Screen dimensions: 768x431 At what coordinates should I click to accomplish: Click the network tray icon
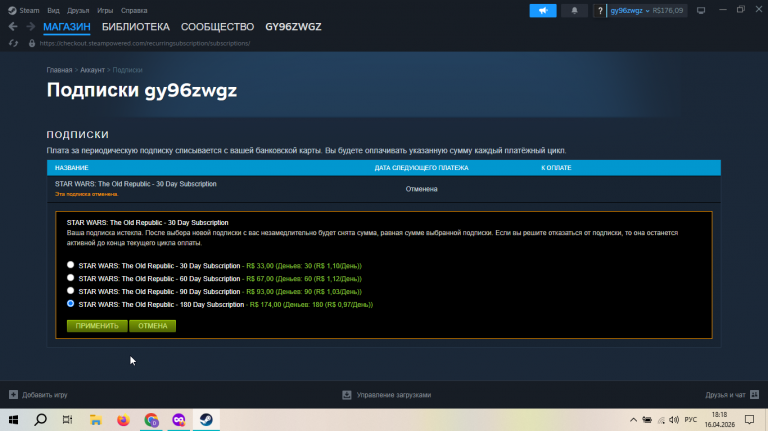click(x=661, y=420)
